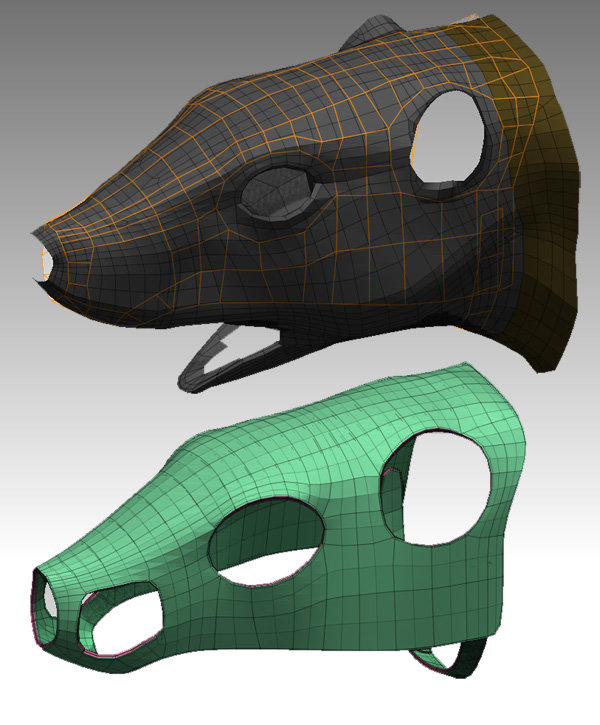Select the strap loop beneath the green mesh
600x725 pixels.
[x=448, y=657]
